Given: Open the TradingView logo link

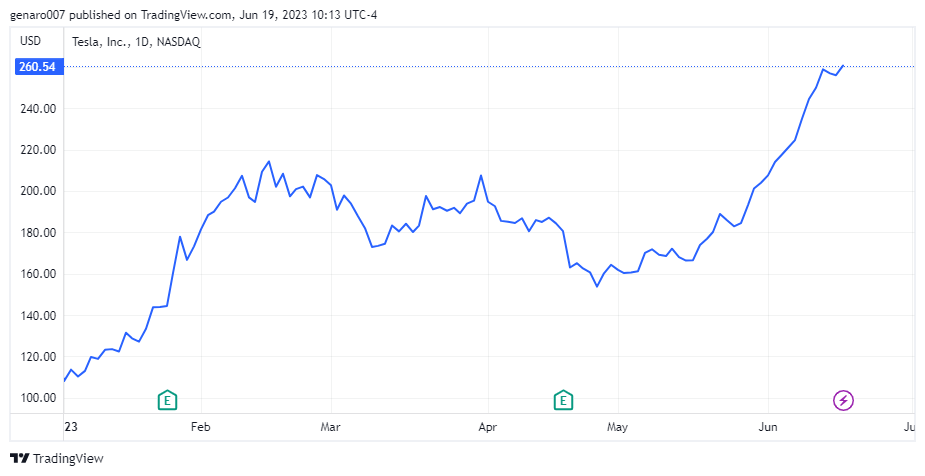Looking at the screenshot, I should [x=57, y=458].
